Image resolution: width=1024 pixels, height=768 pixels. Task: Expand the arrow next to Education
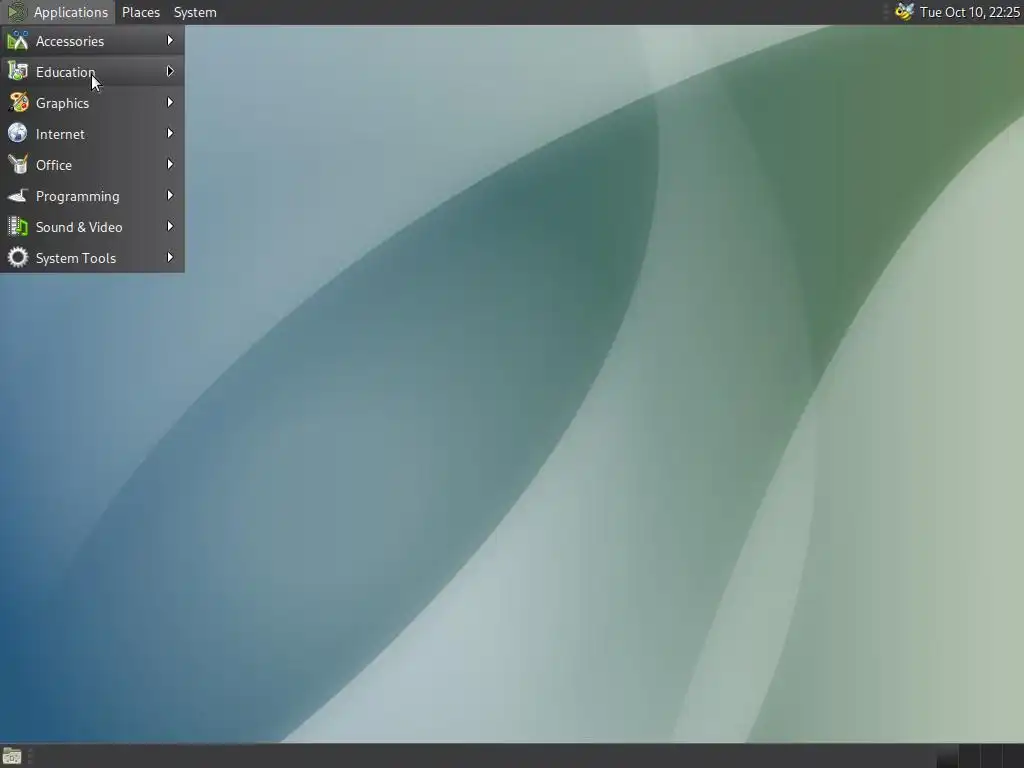tap(170, 71)
